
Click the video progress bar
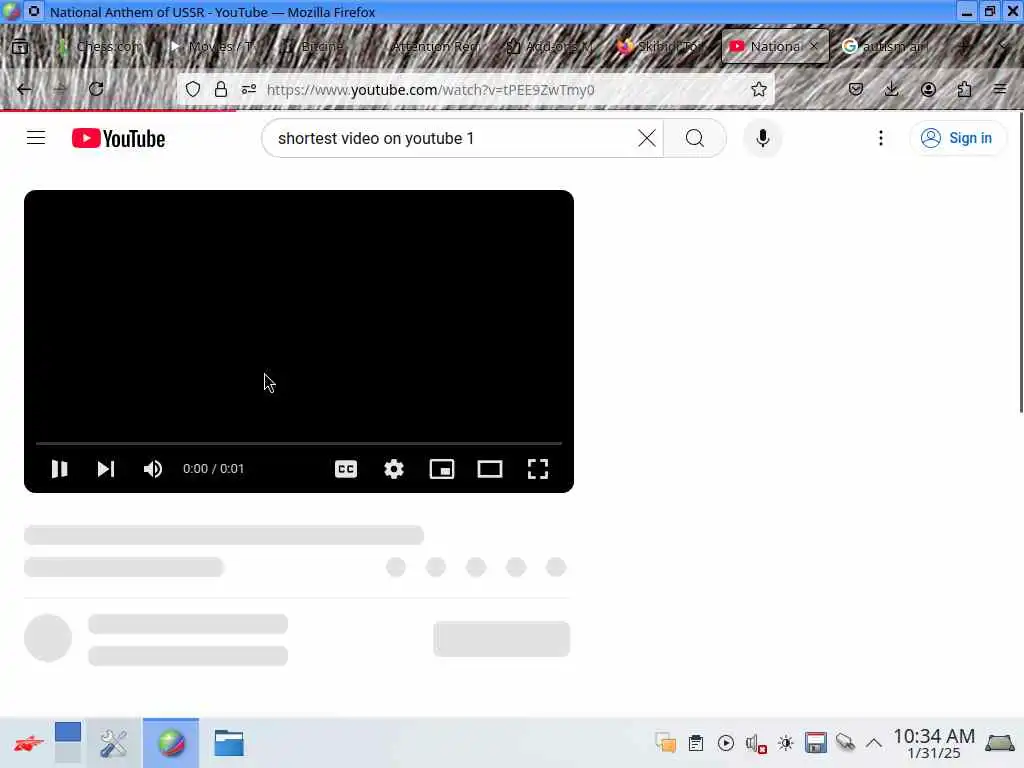(x=299, y=443)
